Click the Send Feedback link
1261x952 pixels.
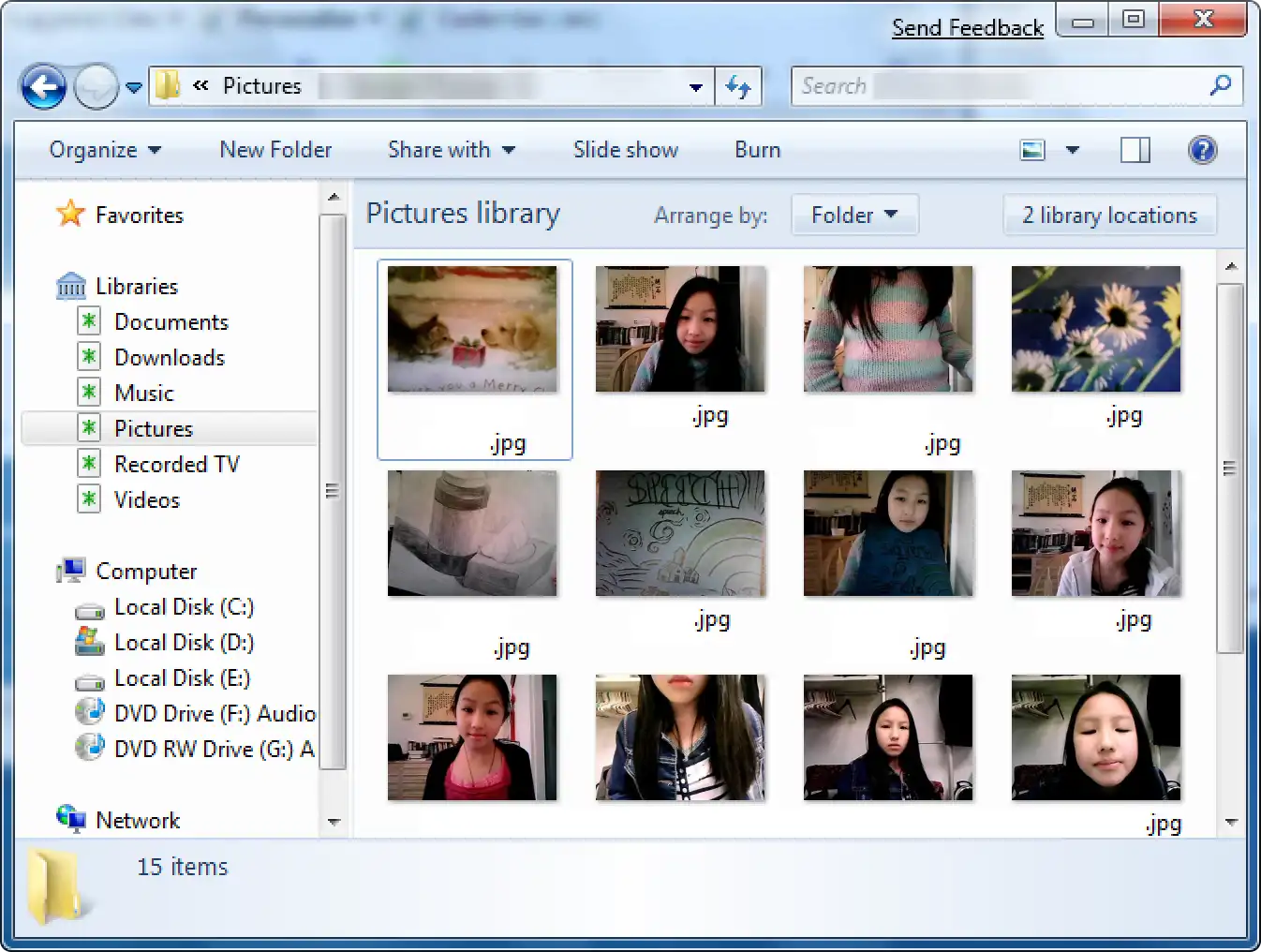click(x=967, y=28)
